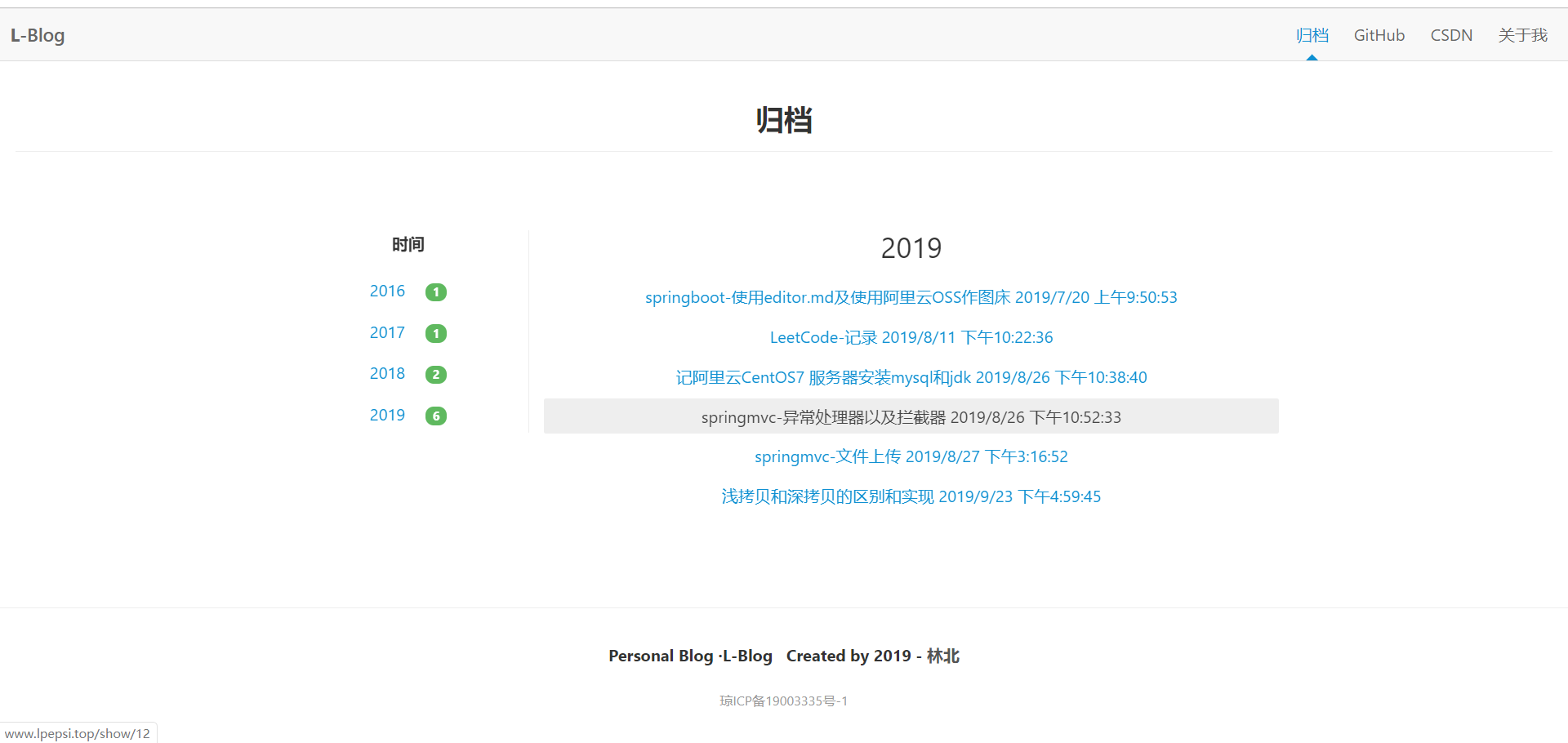Visit the CSDN page from the navbar
The image size is (1568, 743).
(1451, 35)
